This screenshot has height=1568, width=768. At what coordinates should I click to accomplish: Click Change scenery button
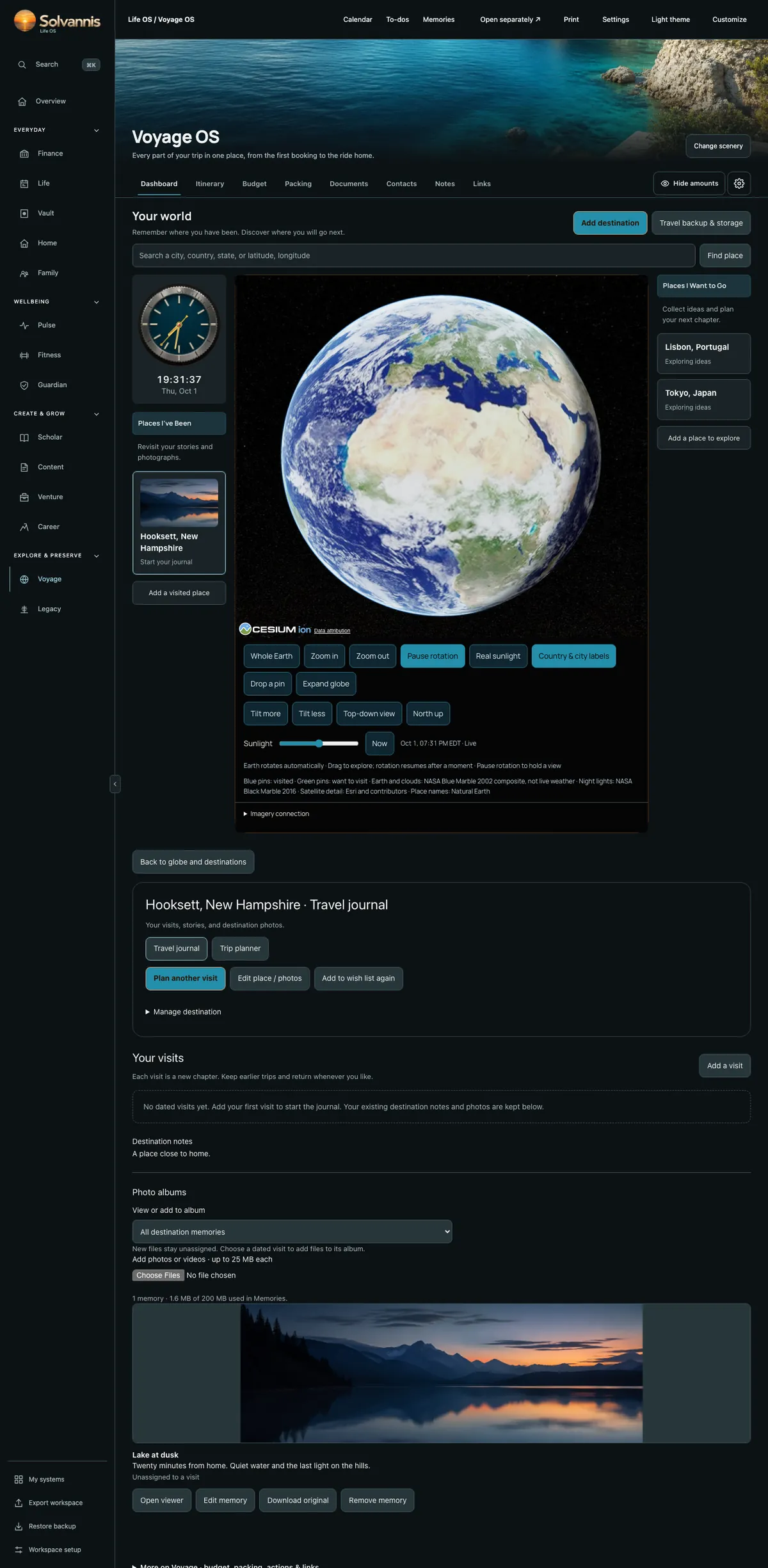[718, 146]
